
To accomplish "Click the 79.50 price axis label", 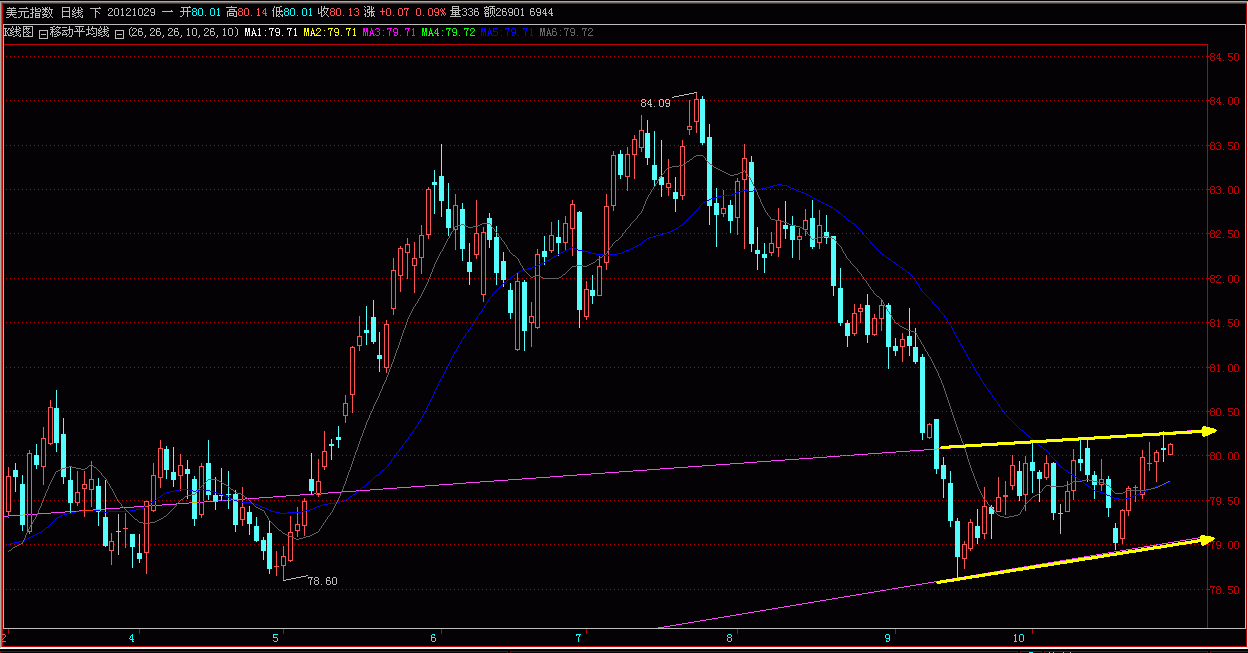I will tap(1225, 501).
